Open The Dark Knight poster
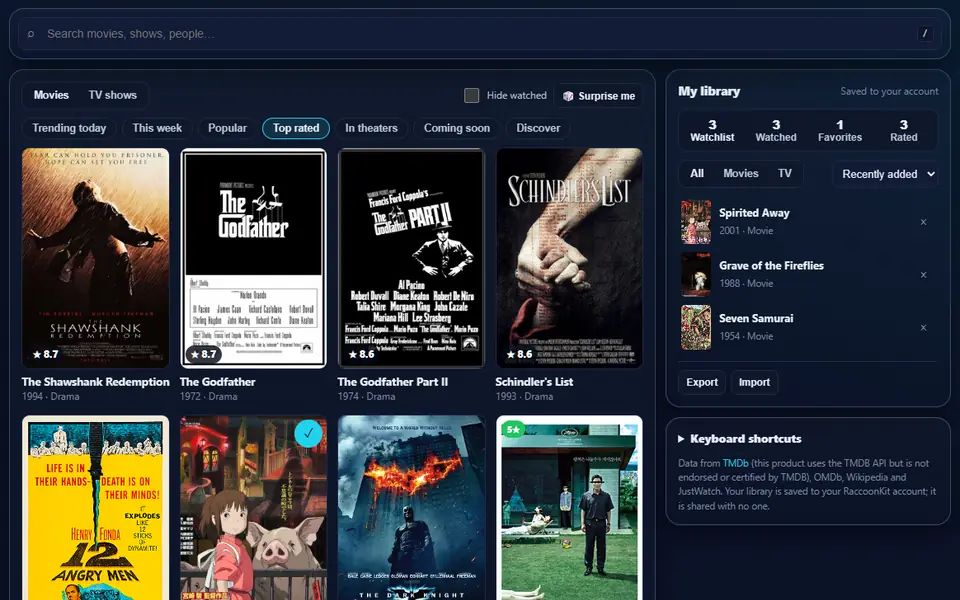Viewport: 960px width, 600px height. (411, 508)
